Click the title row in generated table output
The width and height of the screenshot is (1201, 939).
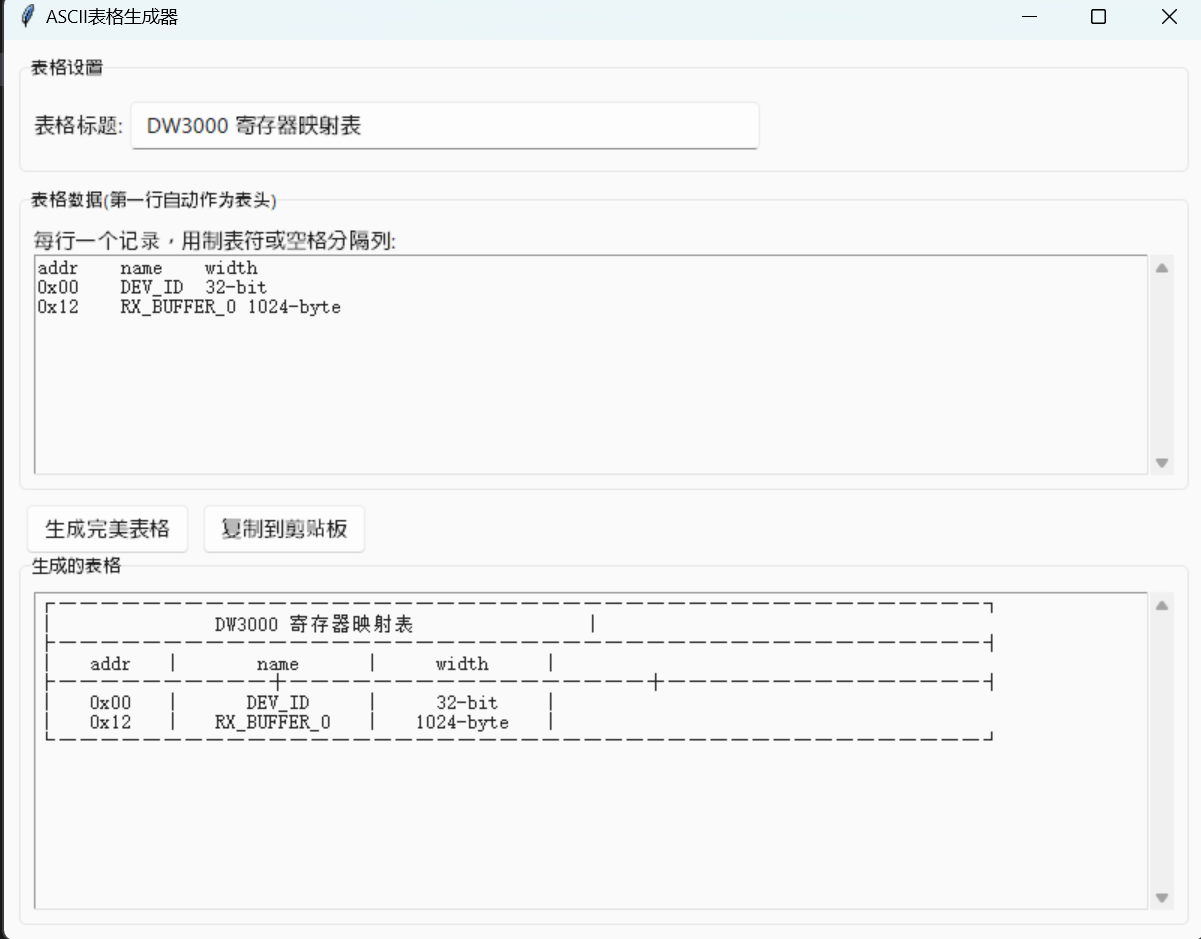pyautogui.click(x=314, y=625)
